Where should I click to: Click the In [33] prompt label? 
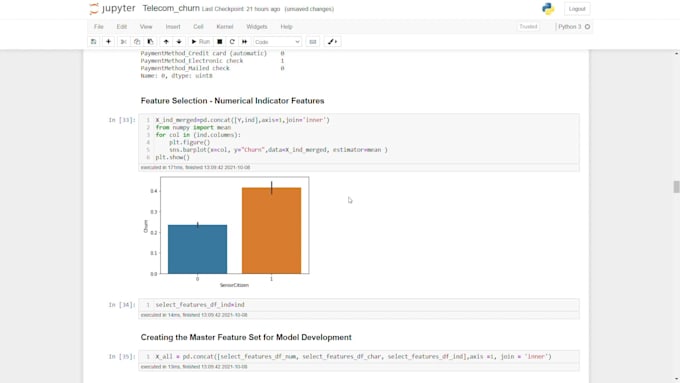click(x=122, y=120)
